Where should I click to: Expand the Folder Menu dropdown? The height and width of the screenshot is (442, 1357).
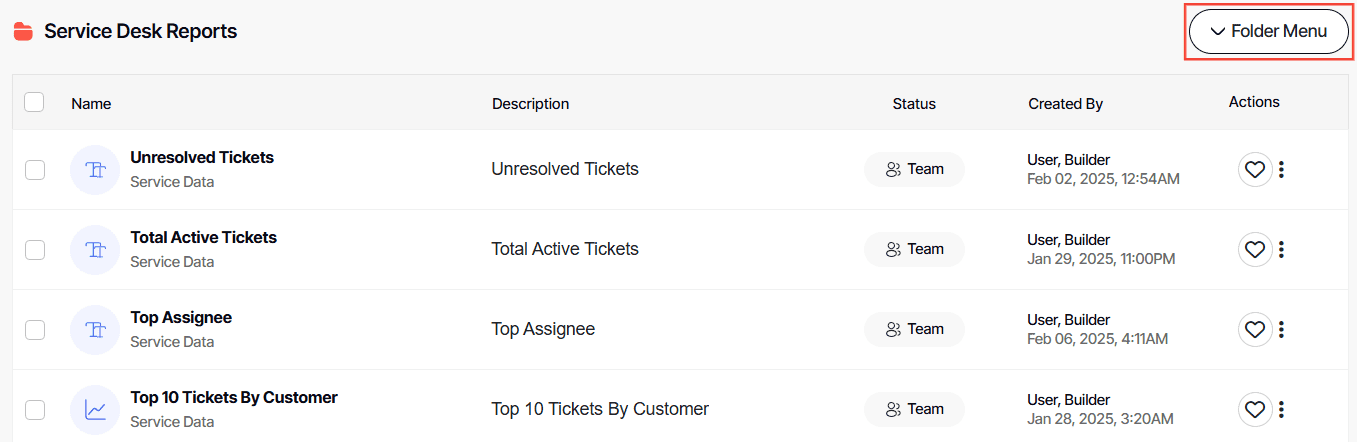tap(1268, 32)
